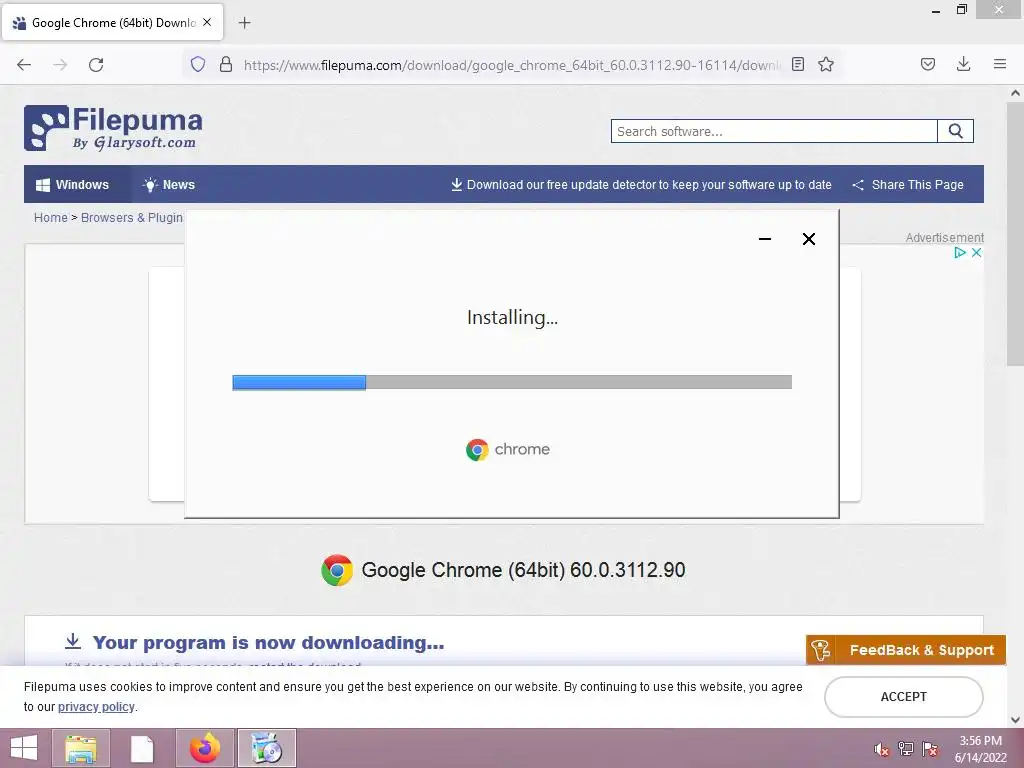Screen dimensions: 1024x768
Task: Switch to Firefox in the taskbar
Action: coord(204,748)
